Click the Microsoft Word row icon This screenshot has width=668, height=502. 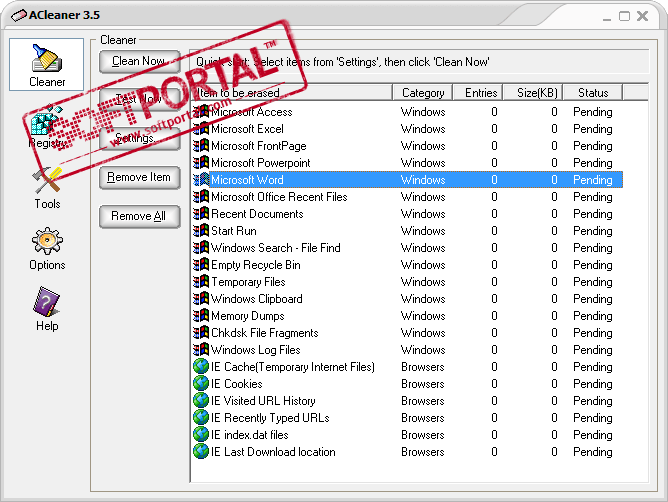coord(201,180)
